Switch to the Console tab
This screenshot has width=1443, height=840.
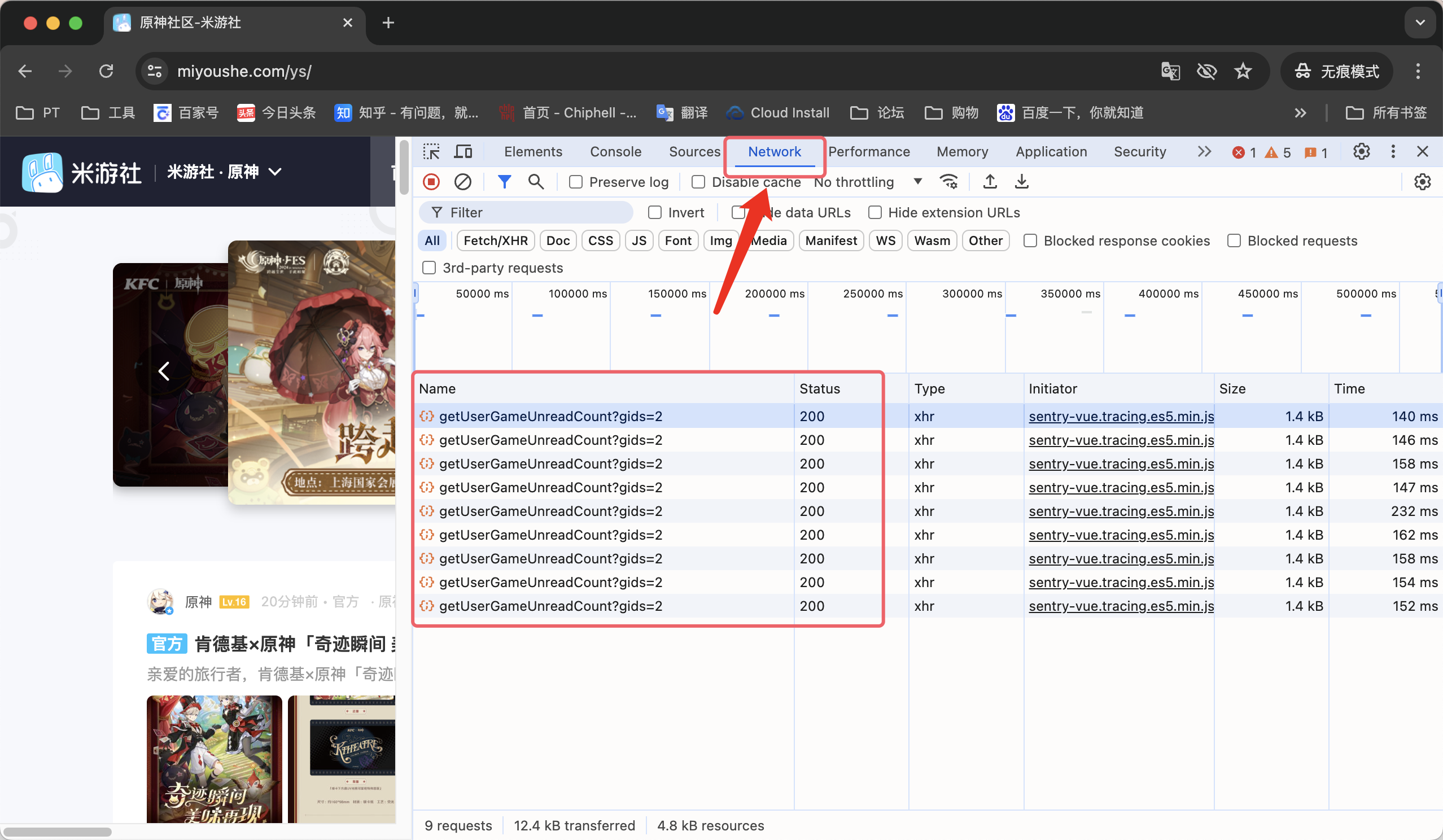coord(615,152)
